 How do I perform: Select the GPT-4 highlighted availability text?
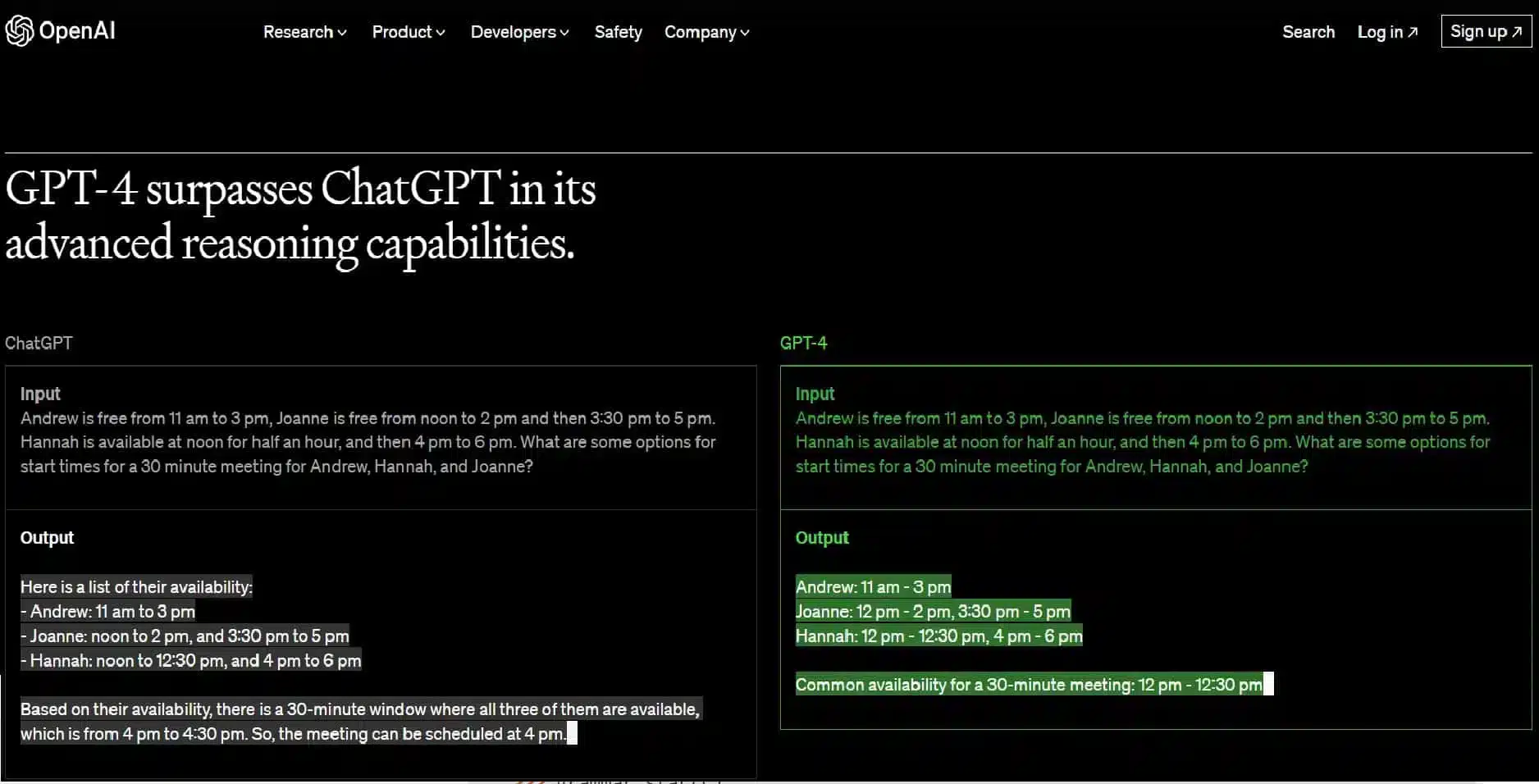tap(938, 611)
